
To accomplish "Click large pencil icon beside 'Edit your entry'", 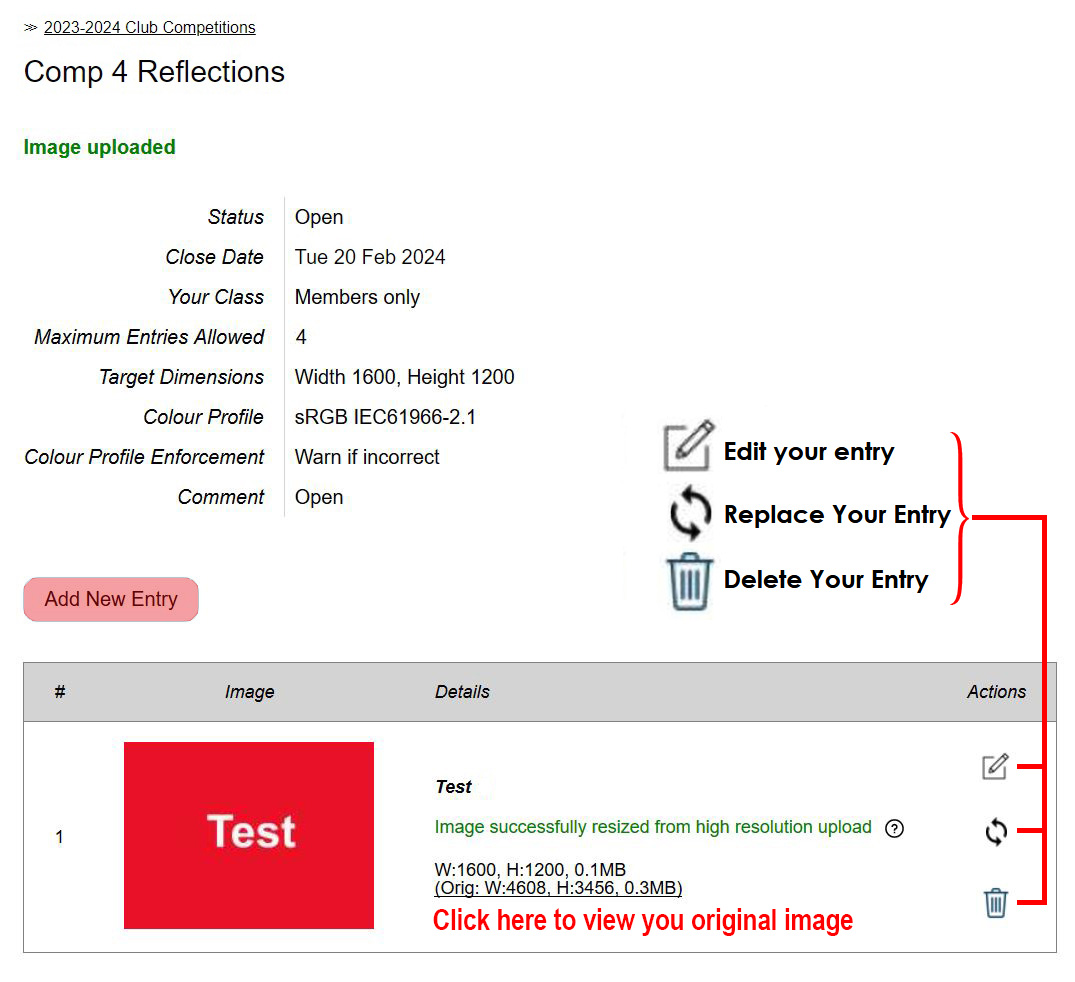I will tap(689, 446).
